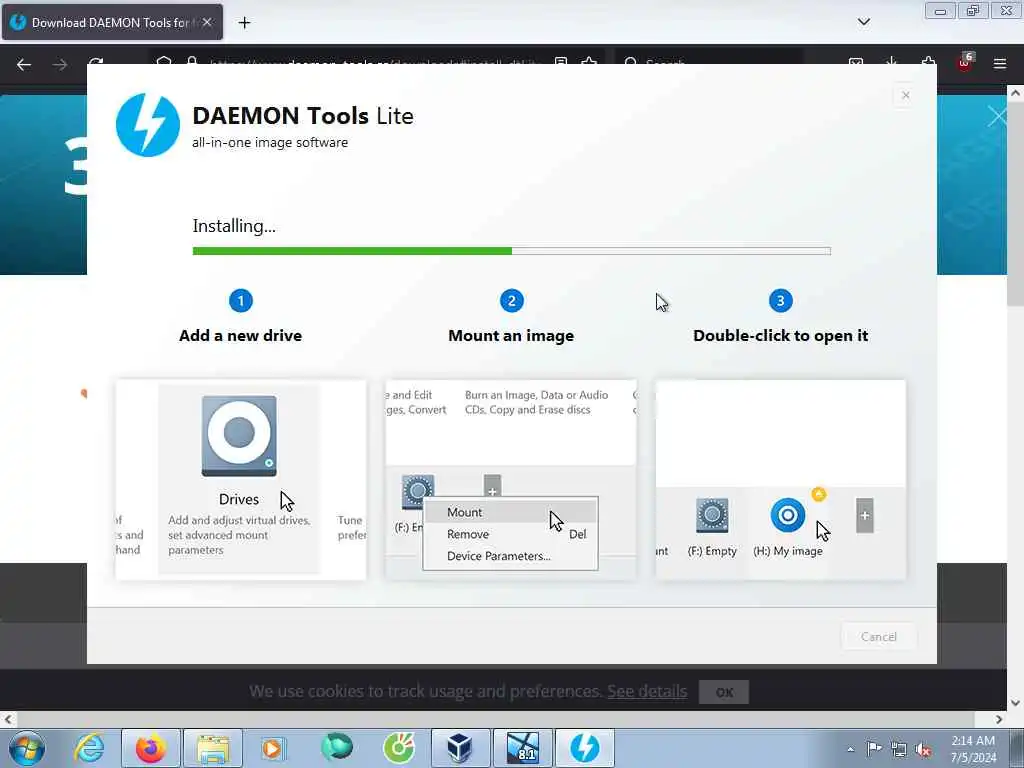Click the muted volume tray icon
The width and height of the screenshot is (1024, 768).
(923, 749)
